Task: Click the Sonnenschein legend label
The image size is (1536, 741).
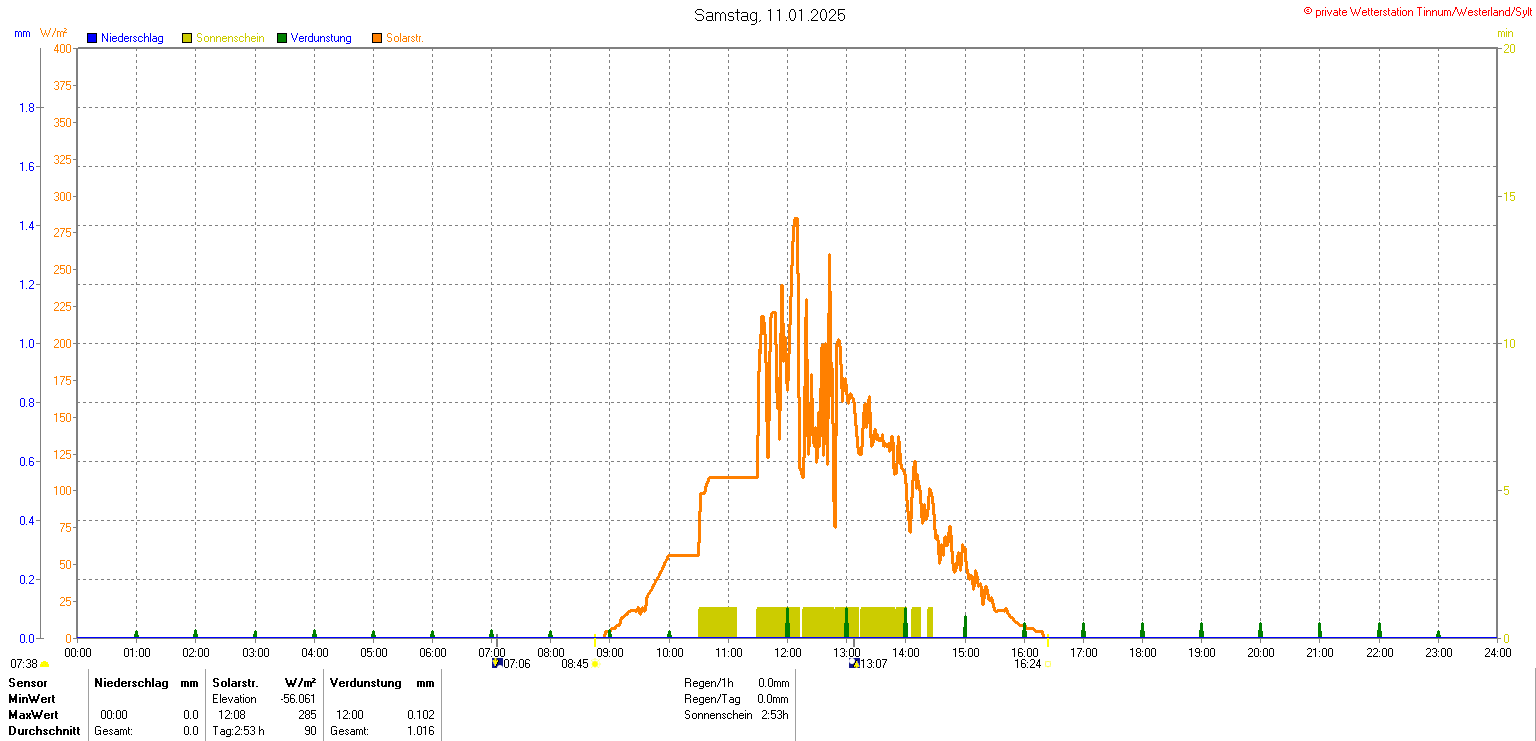Action: click(230, 38)
